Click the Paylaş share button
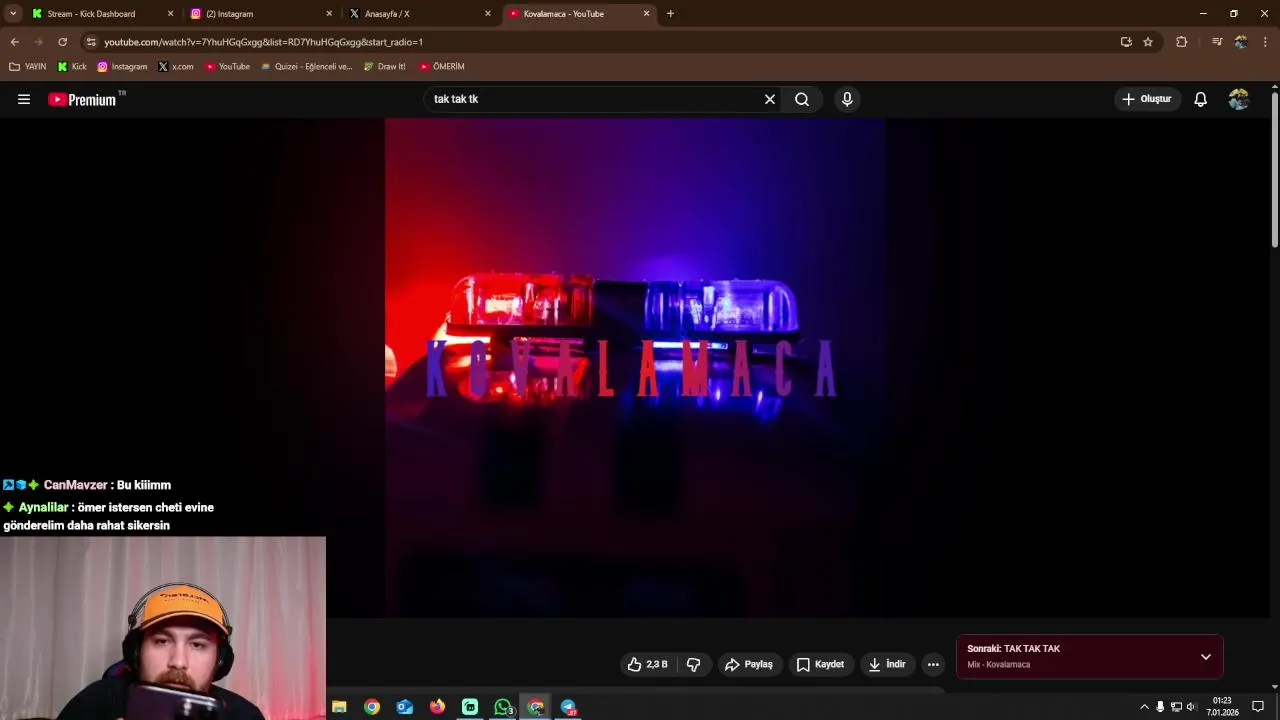Viewport: 1280px width, 720px height. pyautogui.click(x=748, y=664)
